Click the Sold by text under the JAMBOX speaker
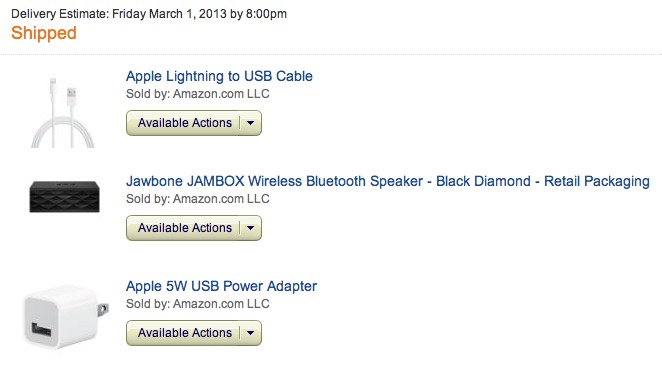The width and height of the screenshot is (662, 375). [198, 199]
